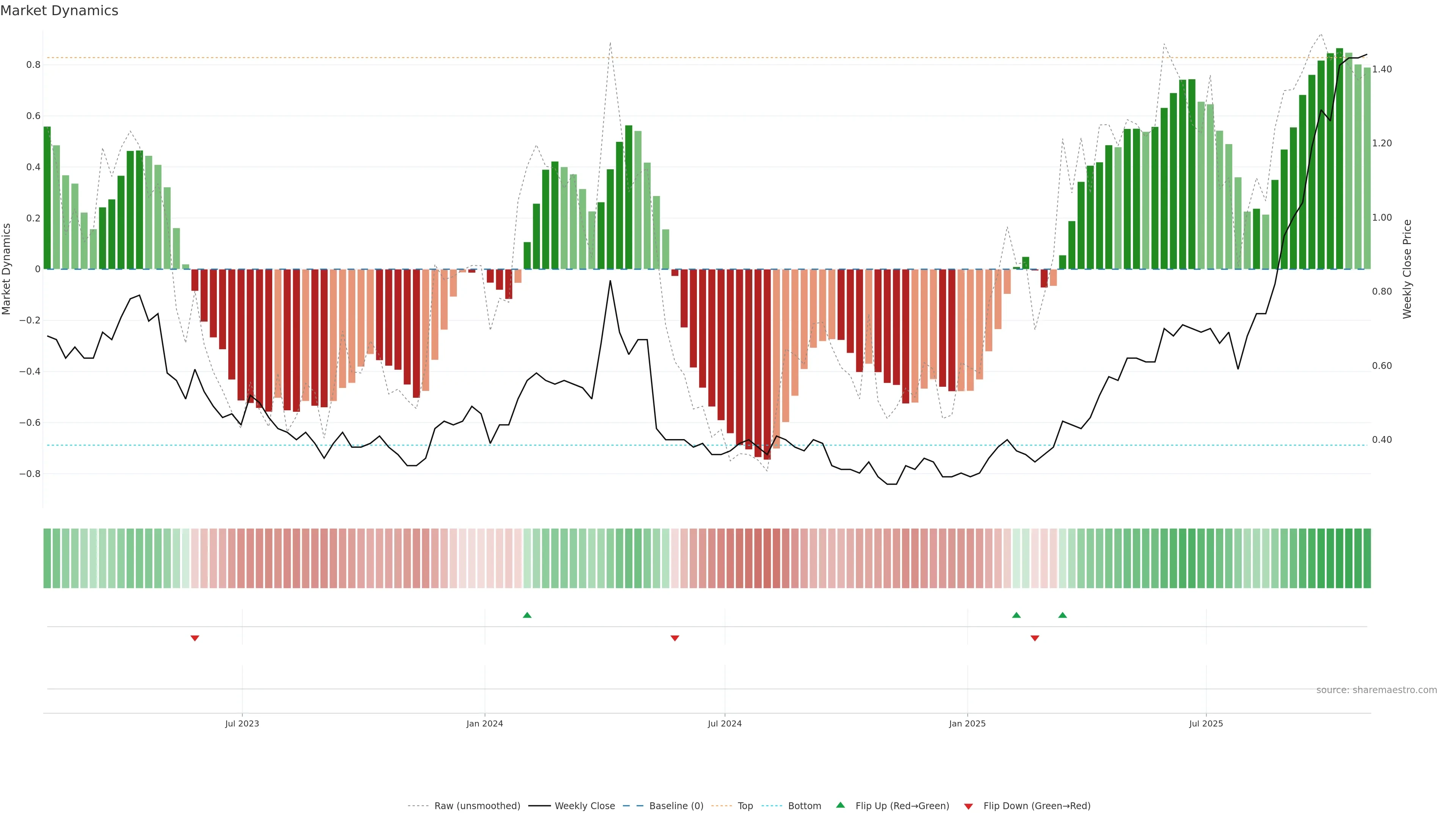Click the Jan 2025 x-axis label
This screenshot has height=819, width=1456.
point(967,723)
